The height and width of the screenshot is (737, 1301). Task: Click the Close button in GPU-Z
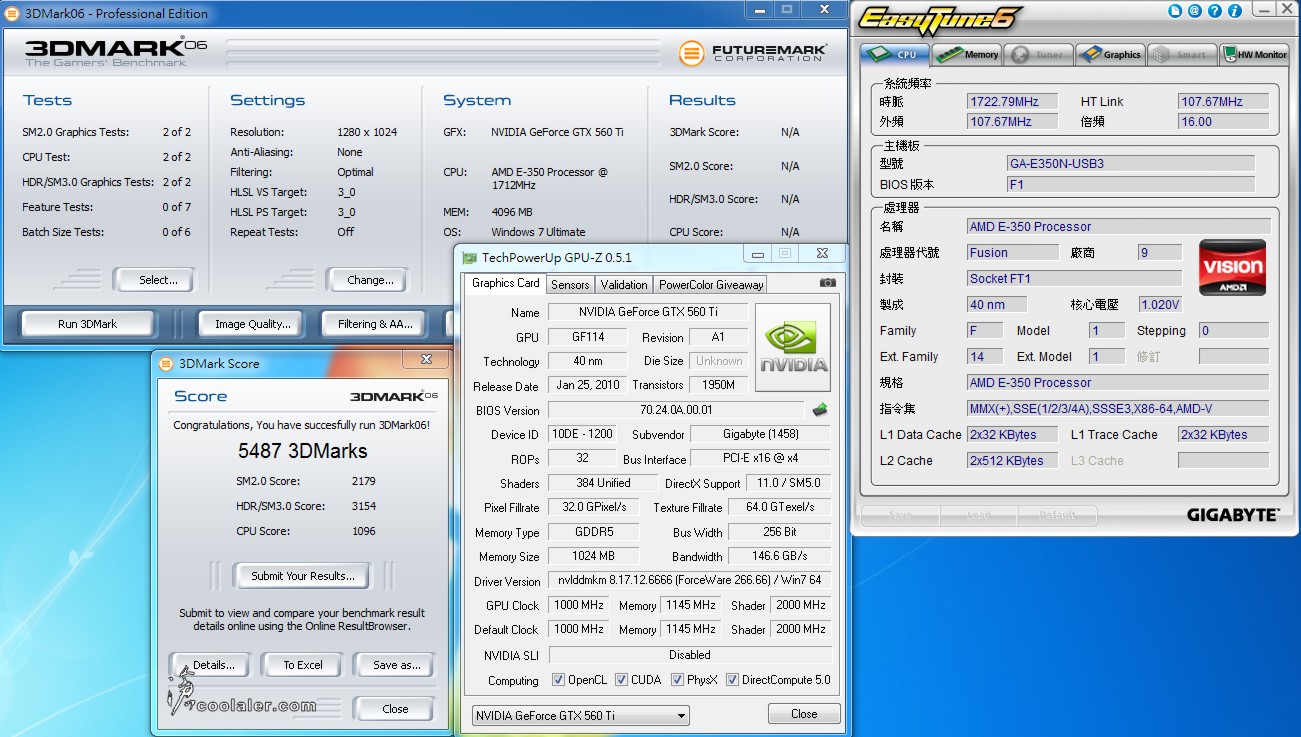804,714
